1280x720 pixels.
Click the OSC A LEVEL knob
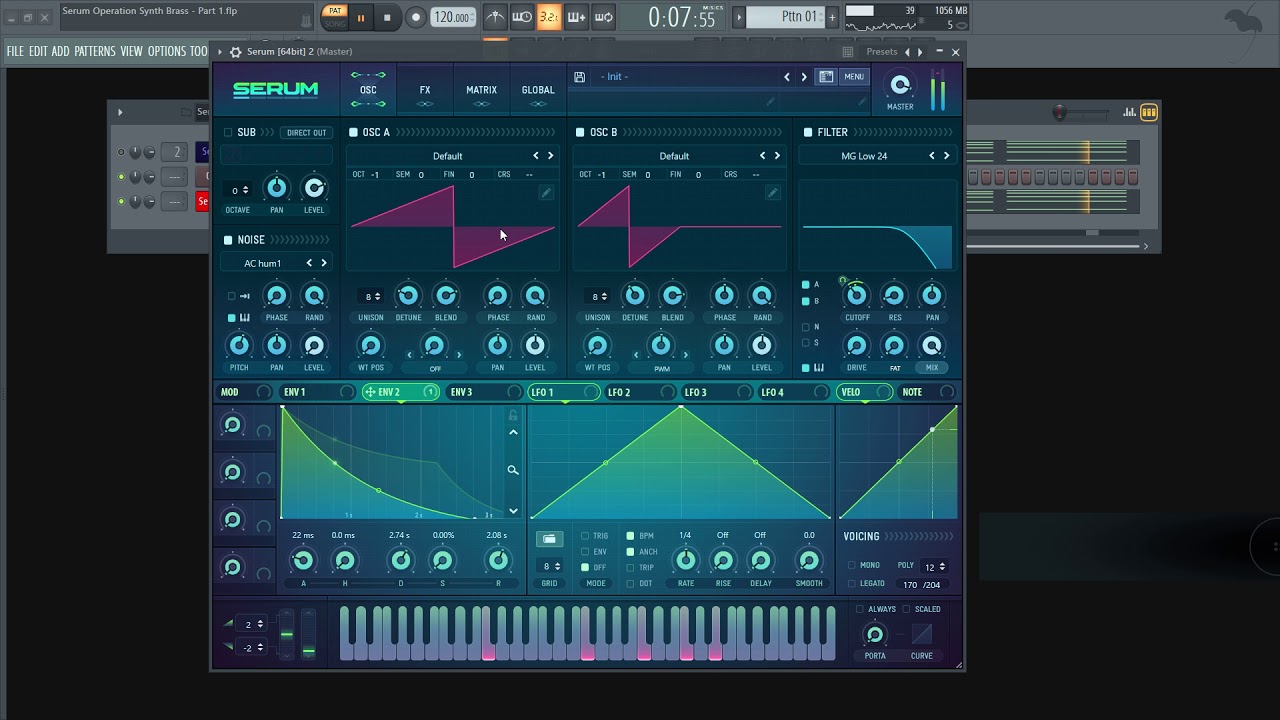click(535, 346)
